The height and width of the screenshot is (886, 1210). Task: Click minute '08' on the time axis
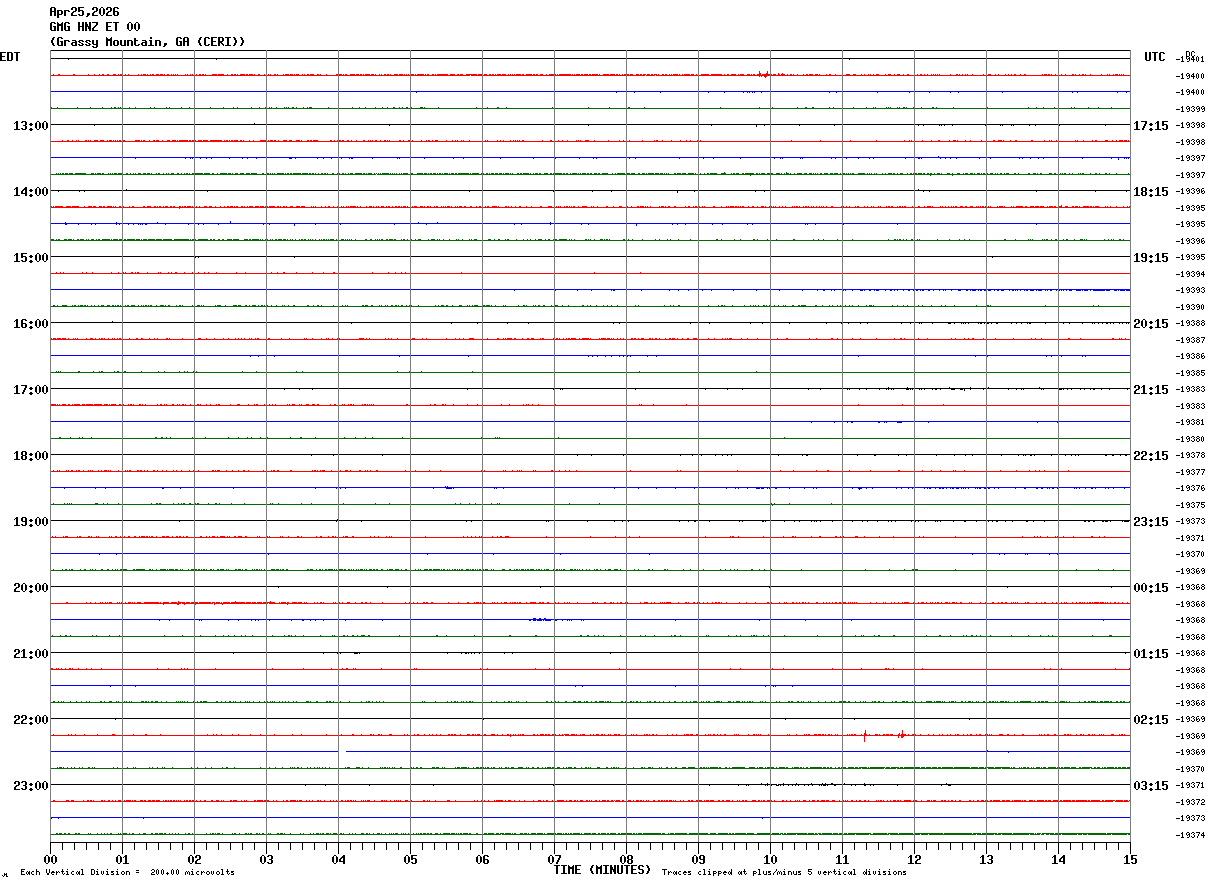click(x=626, y=859)
